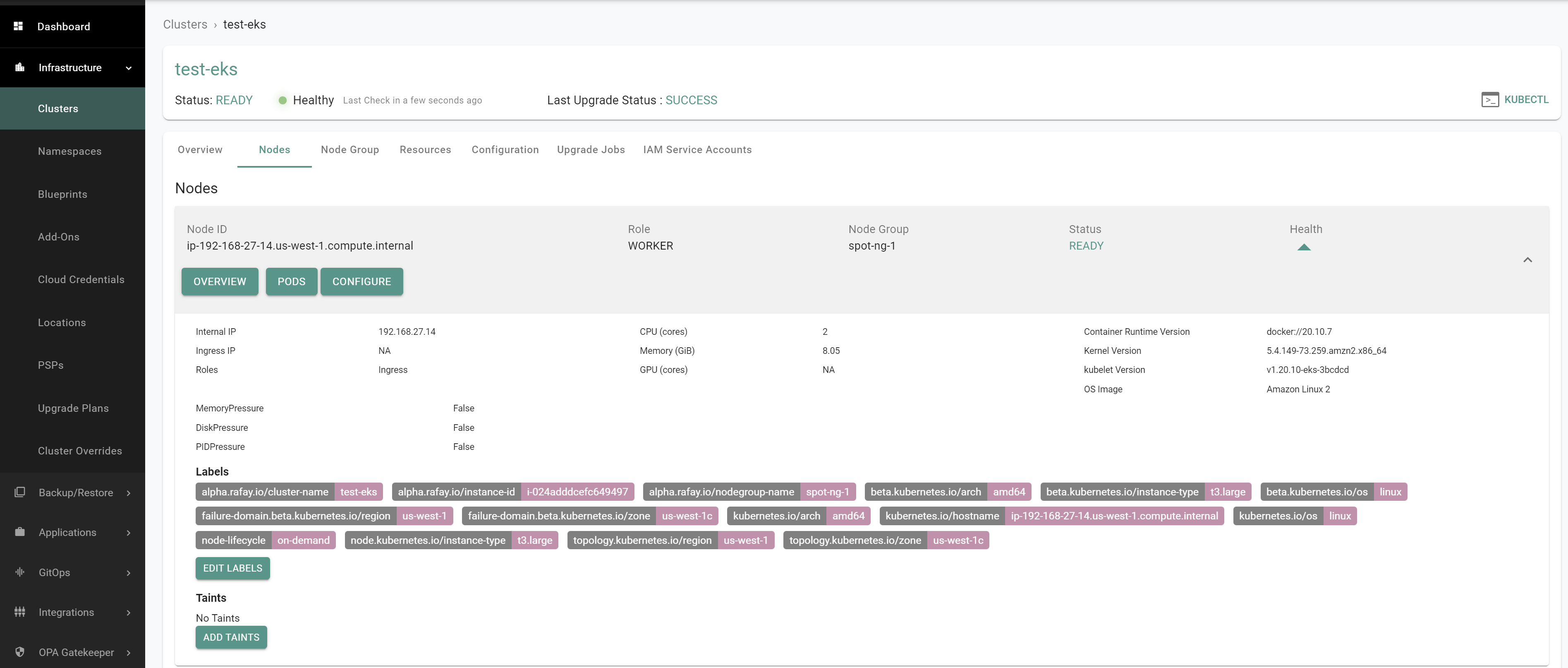1568x668 pixels.
Task: Collapse the Infrastructure menu chevron
Action: (129, 68)
